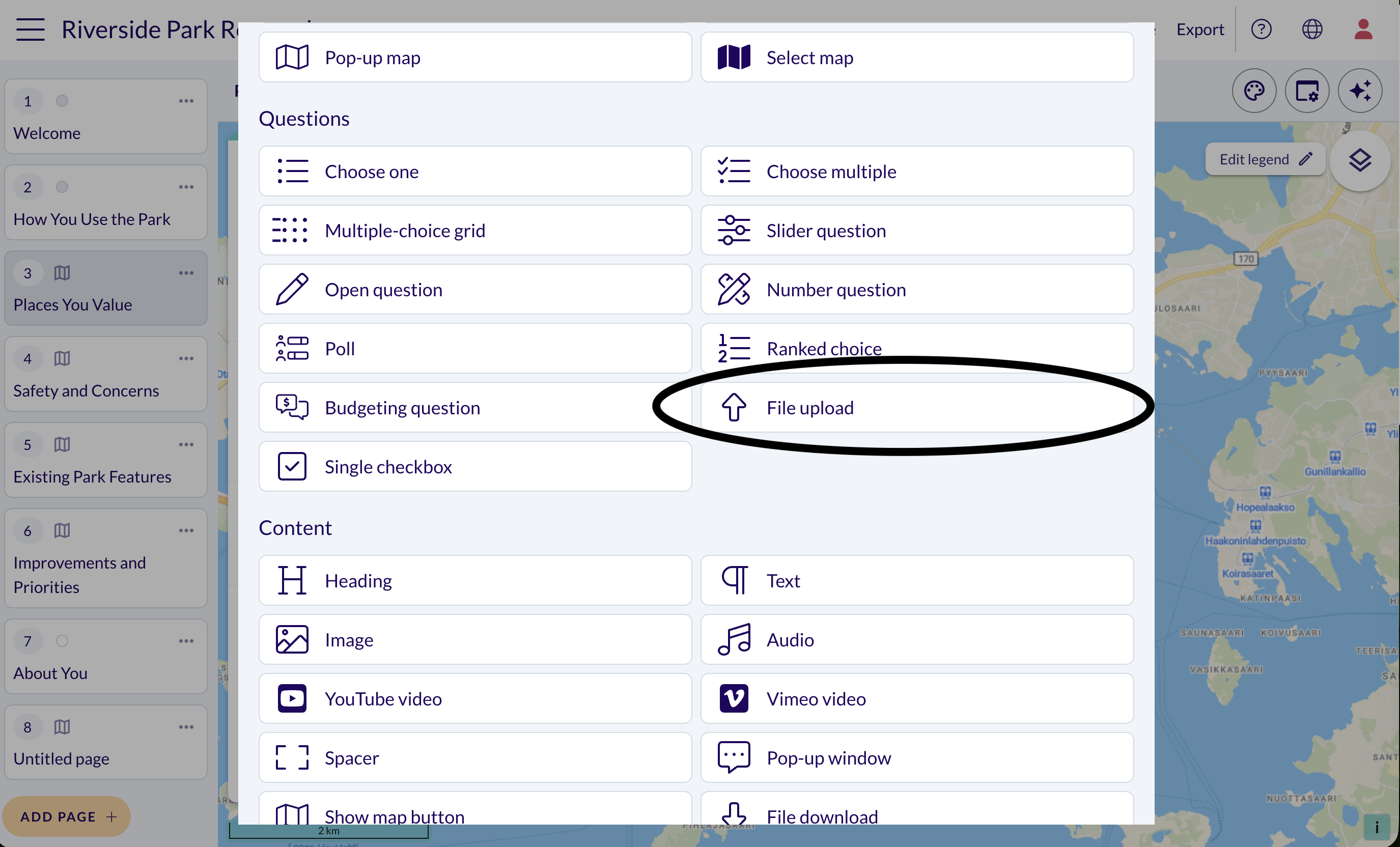Add a Pop-up map element
Screen dimensions: 1400x847
click(x=475, y=58)
